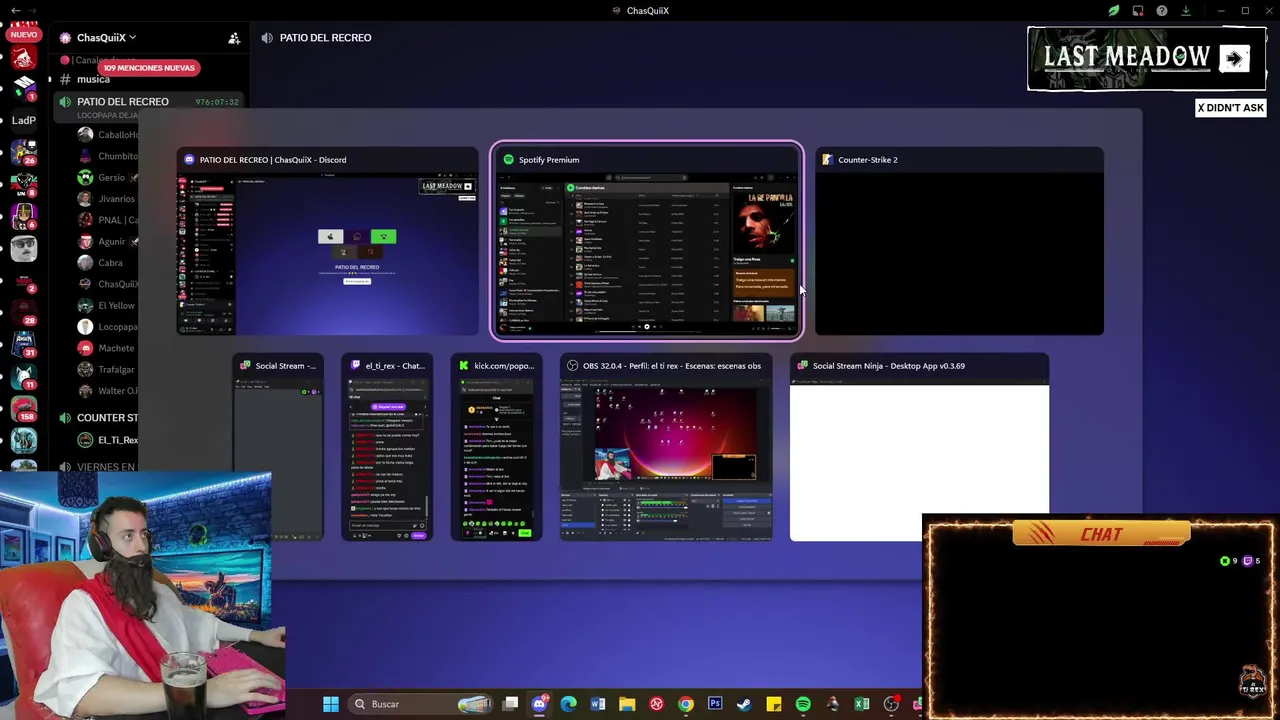Viewport: 1280px width, 720px height.
Task: Open Excel from the taskbar
Action: (x=862, y=704)
